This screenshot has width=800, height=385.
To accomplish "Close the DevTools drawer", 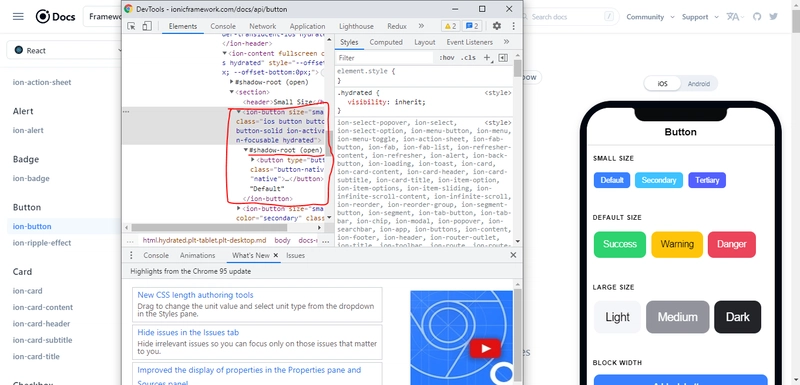I will tap(513, 255).
